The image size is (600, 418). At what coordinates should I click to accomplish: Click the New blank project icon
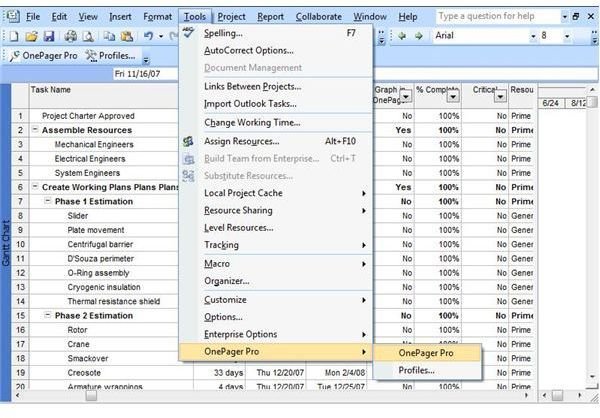coord(14,36)
